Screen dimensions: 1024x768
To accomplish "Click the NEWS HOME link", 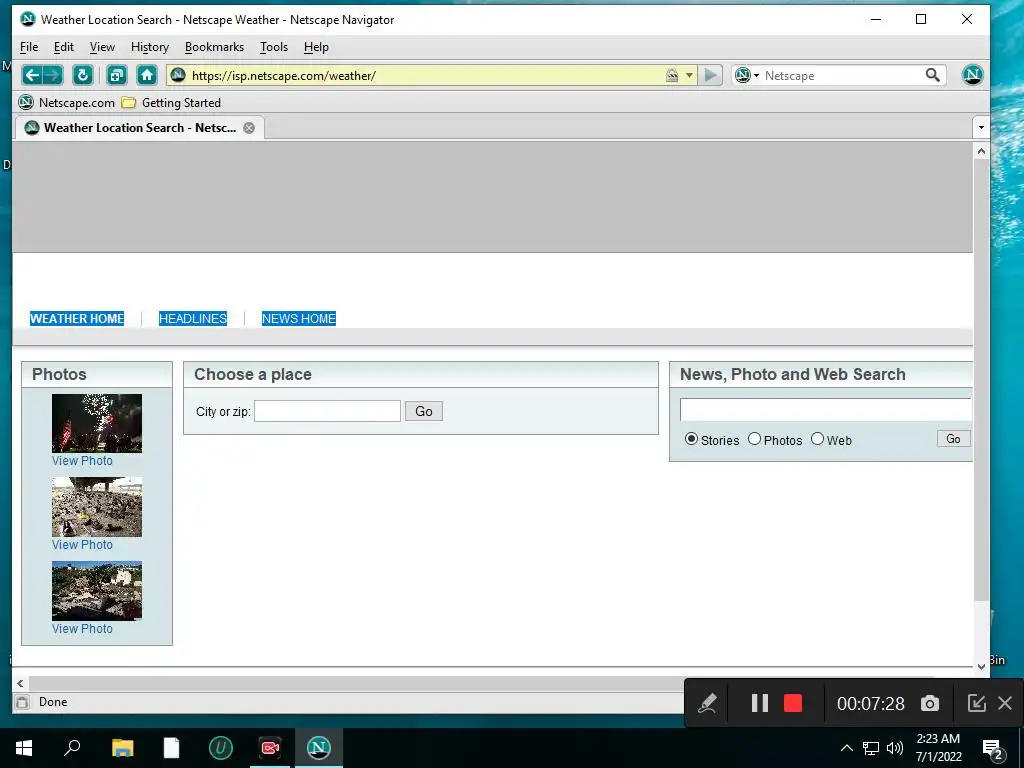I will click(298, 319).
